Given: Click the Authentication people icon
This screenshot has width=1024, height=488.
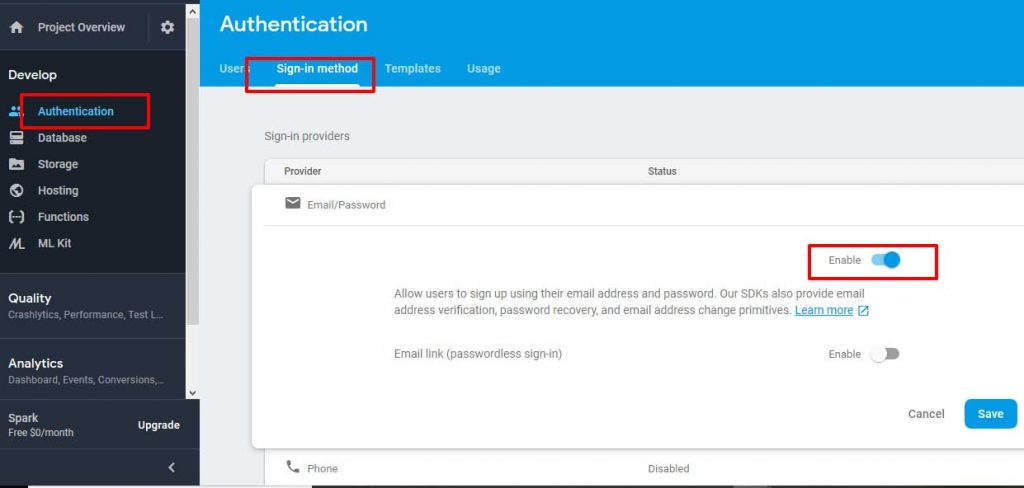Looking at the screenshot, I should [x=16, y=111].
